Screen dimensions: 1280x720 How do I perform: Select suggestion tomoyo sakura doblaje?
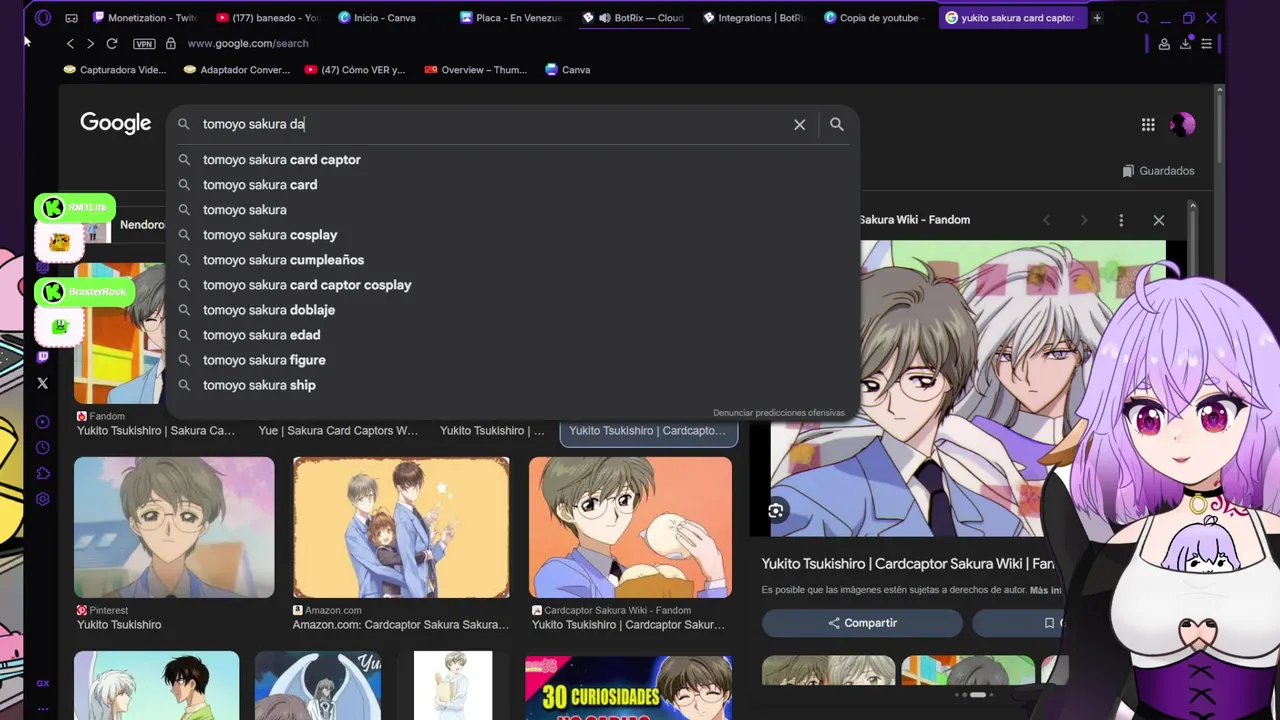pos(512,310)
